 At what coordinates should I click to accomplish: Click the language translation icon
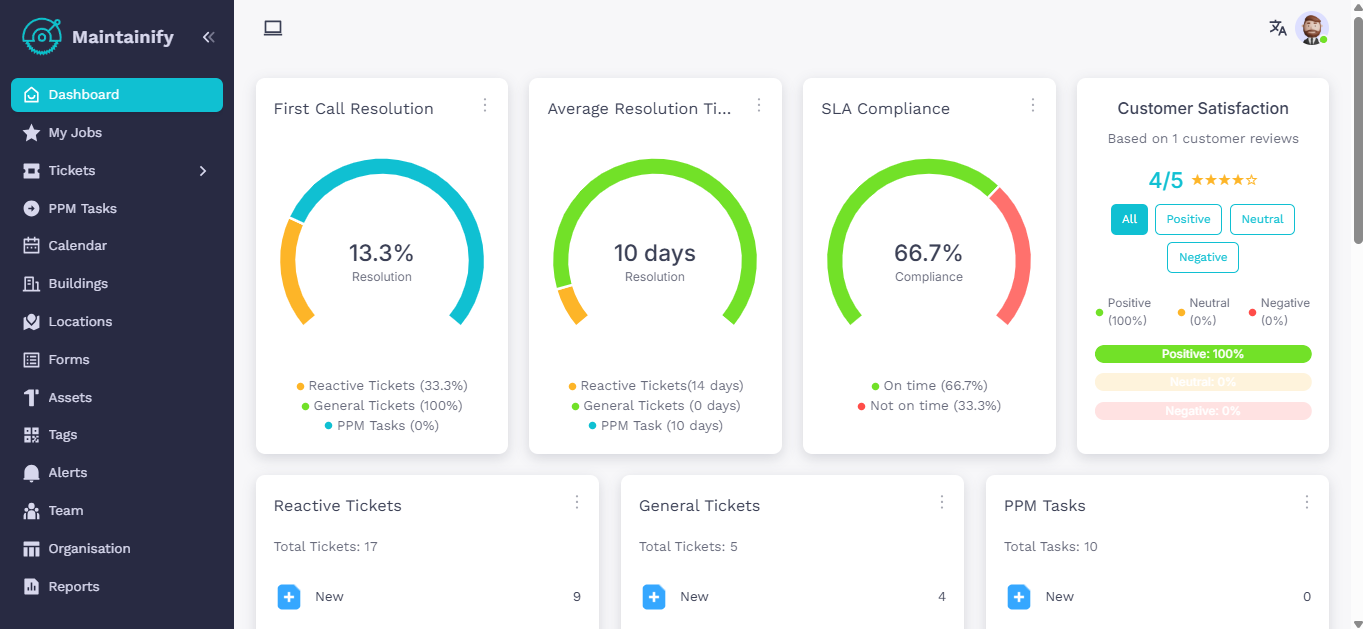tap(1277, 28)
